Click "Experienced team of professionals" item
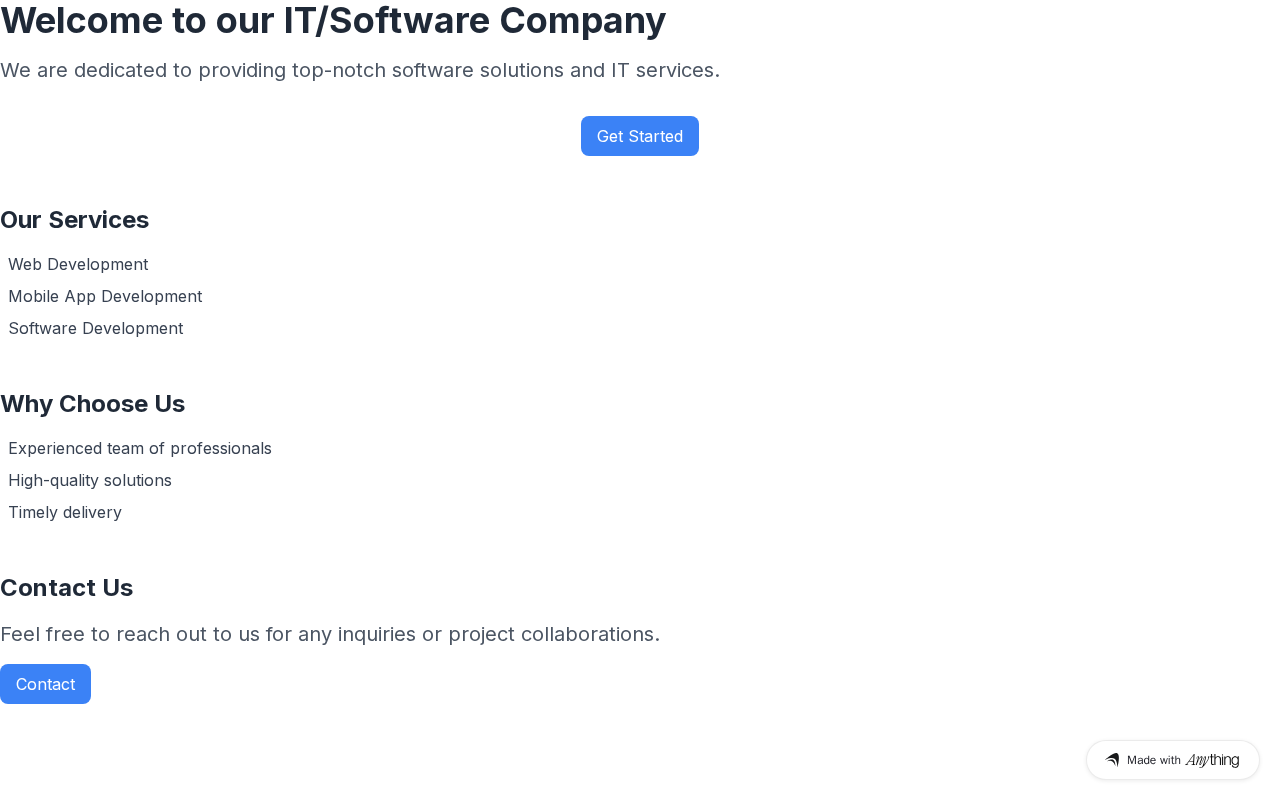Image resolution: width=1280 pixels, height=800 pixels. (140, 448)
